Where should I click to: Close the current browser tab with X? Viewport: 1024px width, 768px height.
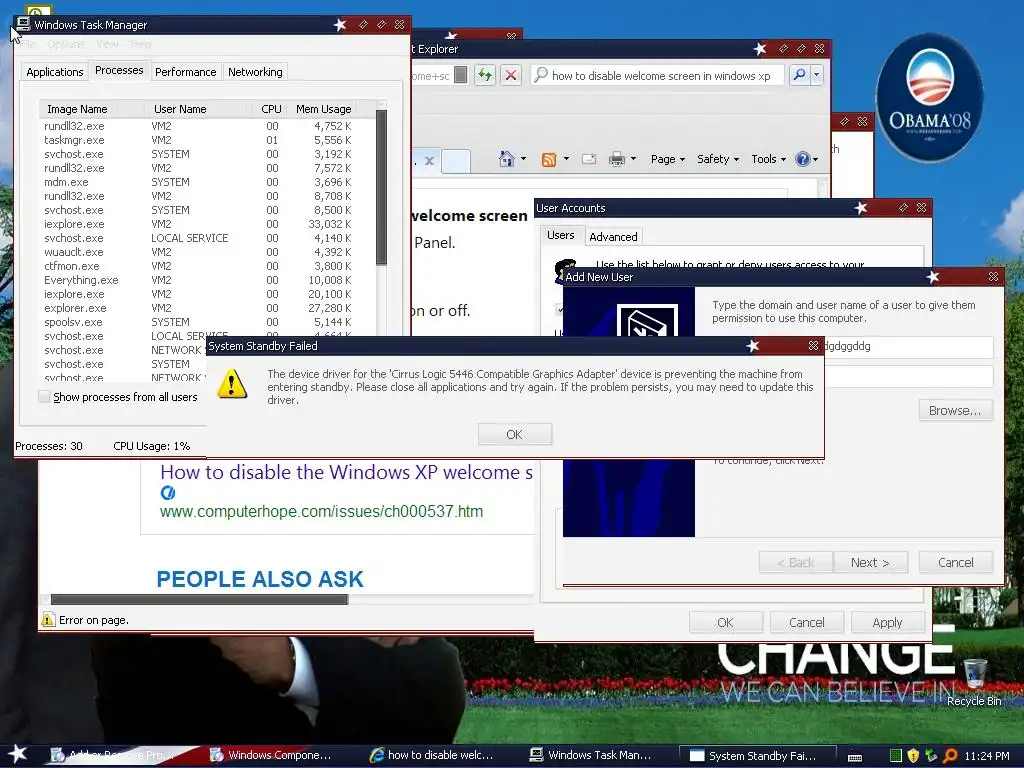tap(429, 161)
